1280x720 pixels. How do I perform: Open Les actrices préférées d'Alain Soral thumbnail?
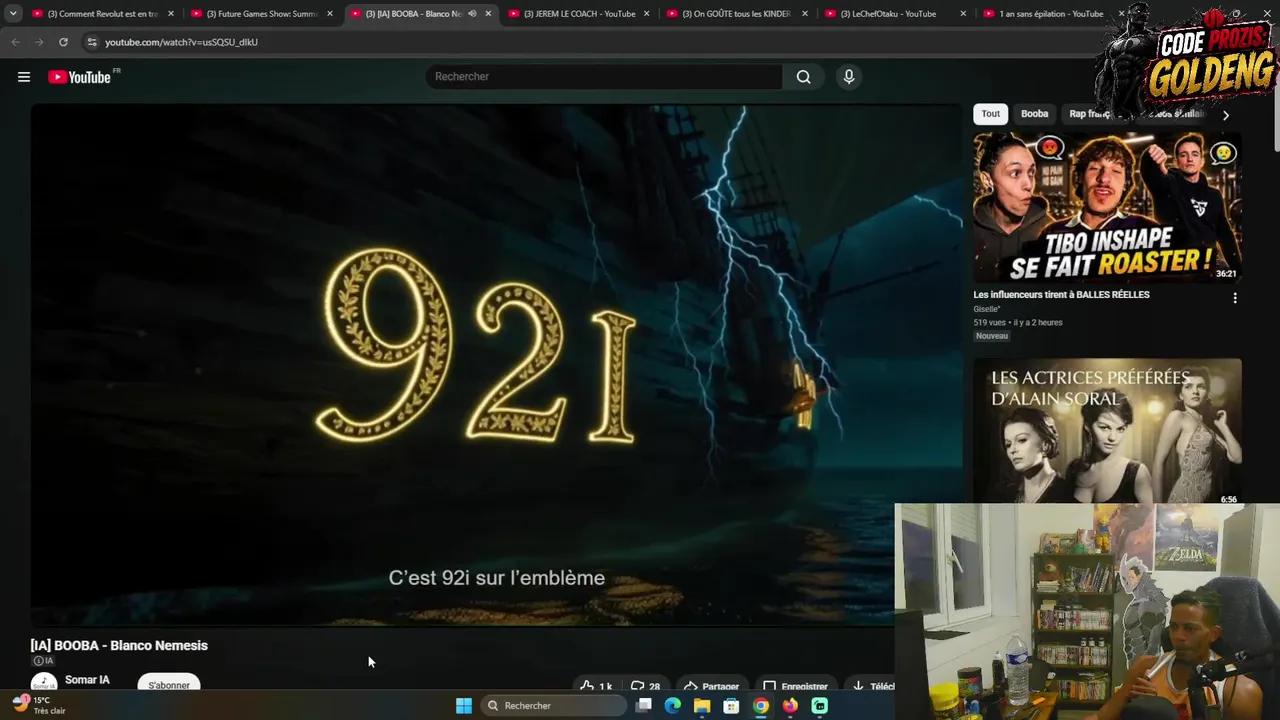point(1107,433)
